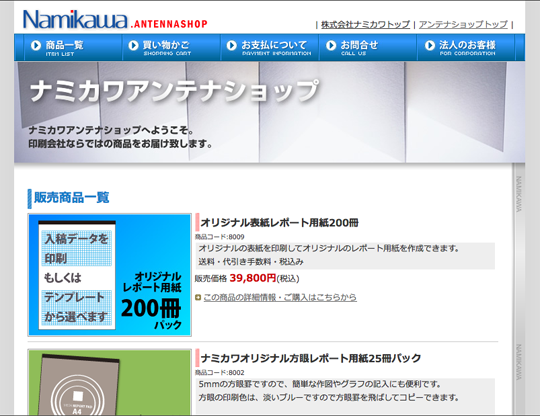Select description 5mmの方眼罫ですので text
Viewport: 540px width, 416px height.
[320, 384]
